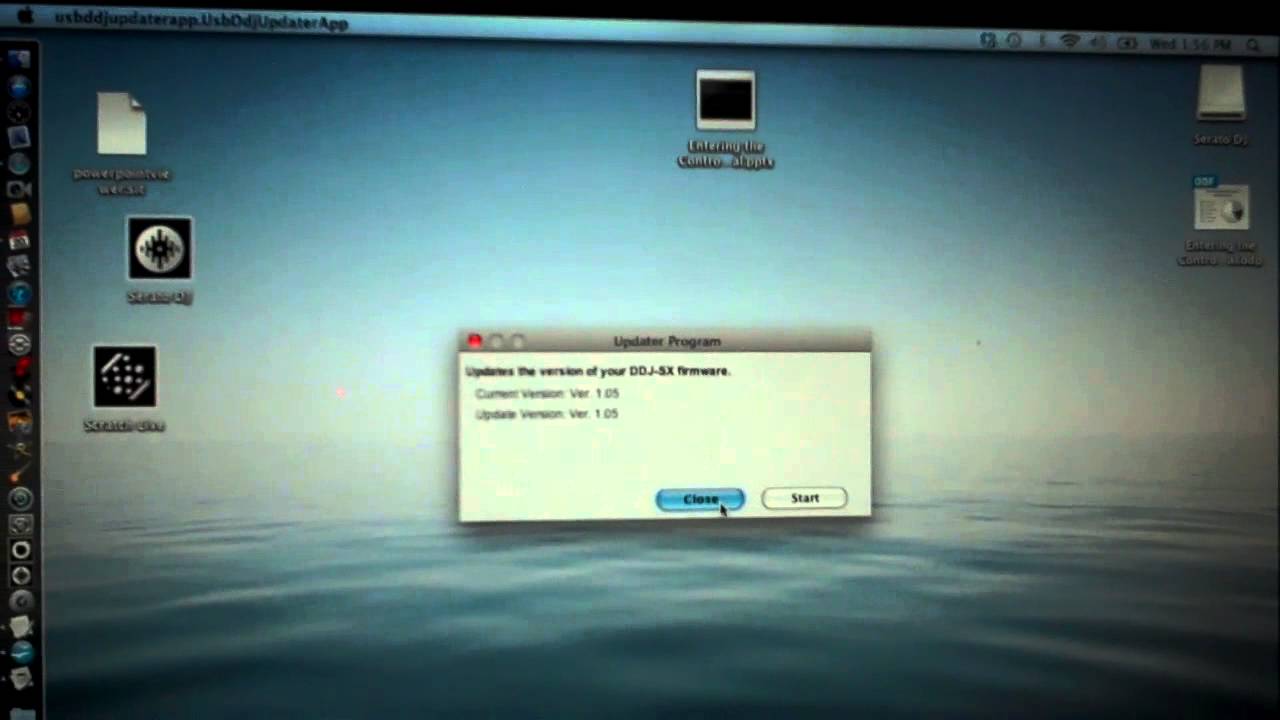1280x720 pixels.
Task: Click the Time Machine icon in menu bar
Action: (1014, 41)
